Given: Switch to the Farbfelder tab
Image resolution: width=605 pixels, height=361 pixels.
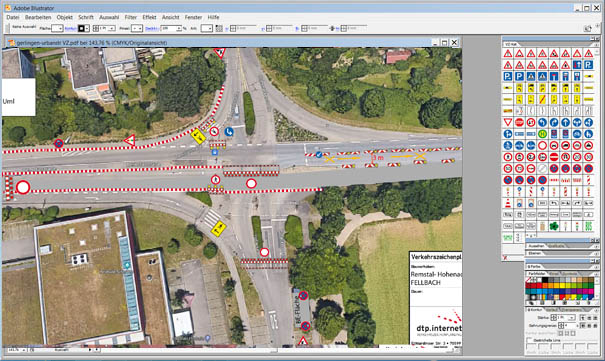Looking at the screenshot, I should click(x=536, y=273).
